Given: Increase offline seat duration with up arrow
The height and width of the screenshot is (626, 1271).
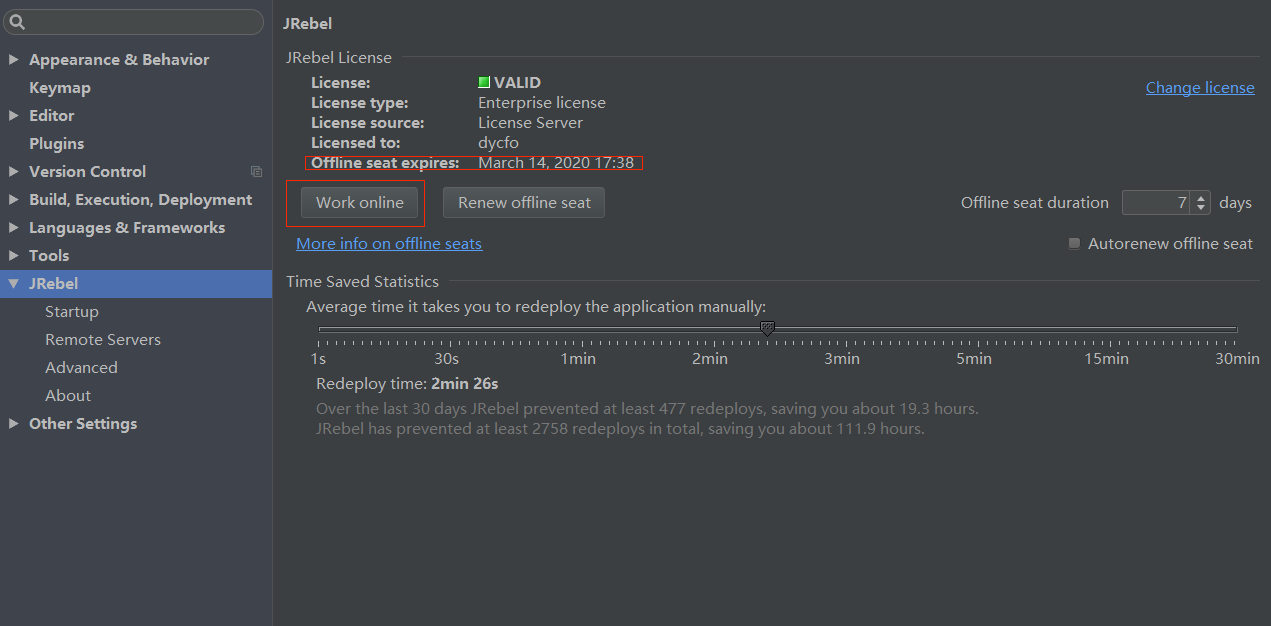Looking at the screenshot, I should 1201,197.
